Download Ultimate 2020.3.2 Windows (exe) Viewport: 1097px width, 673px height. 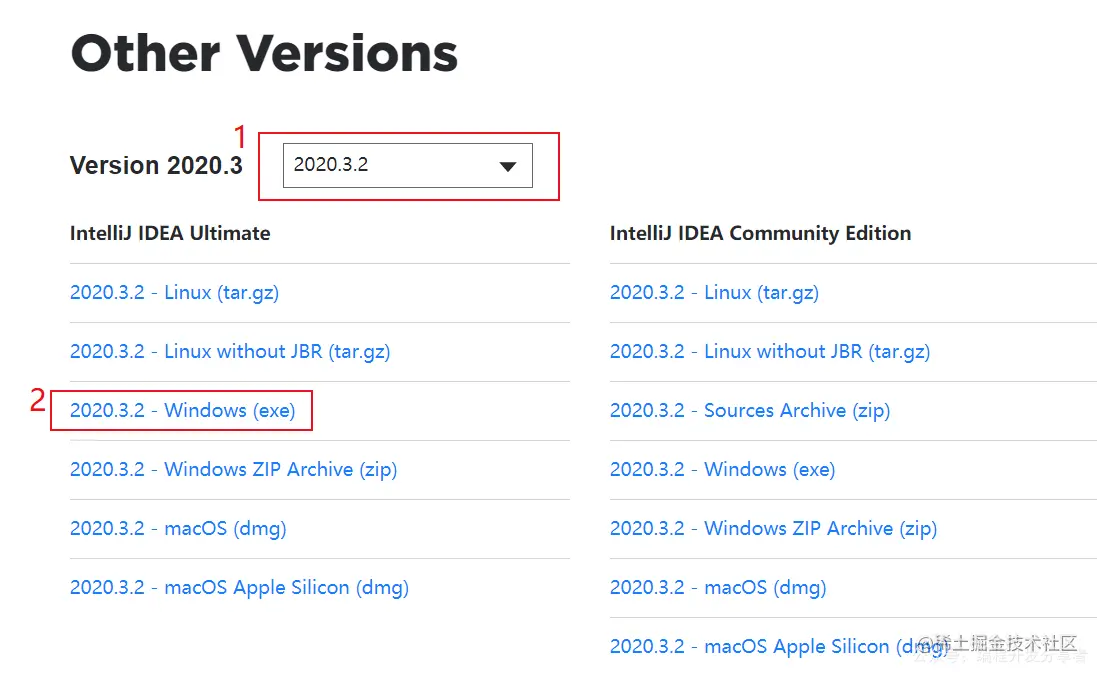click(183, 410)
